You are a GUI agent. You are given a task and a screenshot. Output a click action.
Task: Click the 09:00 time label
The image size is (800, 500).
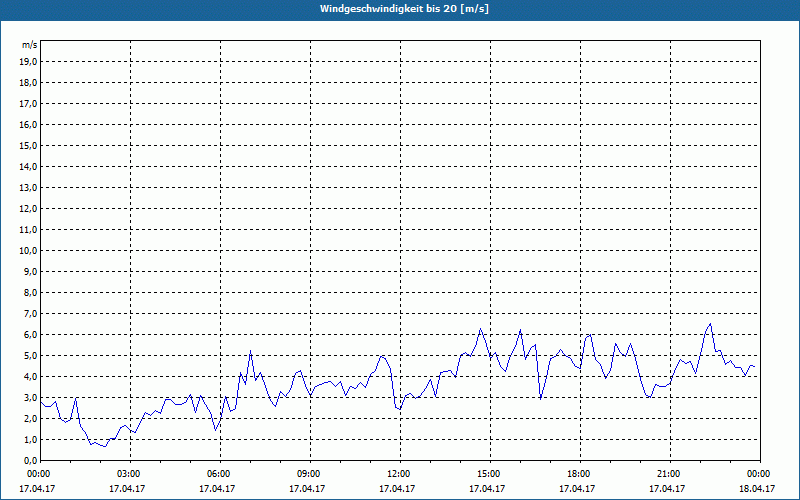coord(310,474)
